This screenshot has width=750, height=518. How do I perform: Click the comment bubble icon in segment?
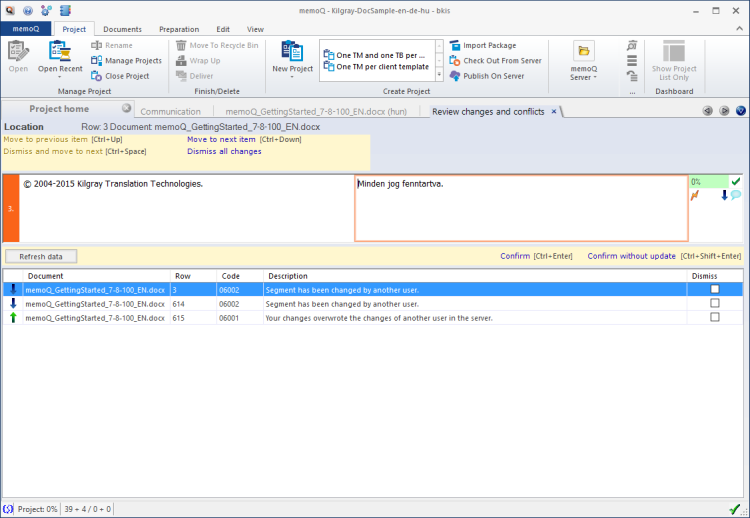click(x=736, y=195)
